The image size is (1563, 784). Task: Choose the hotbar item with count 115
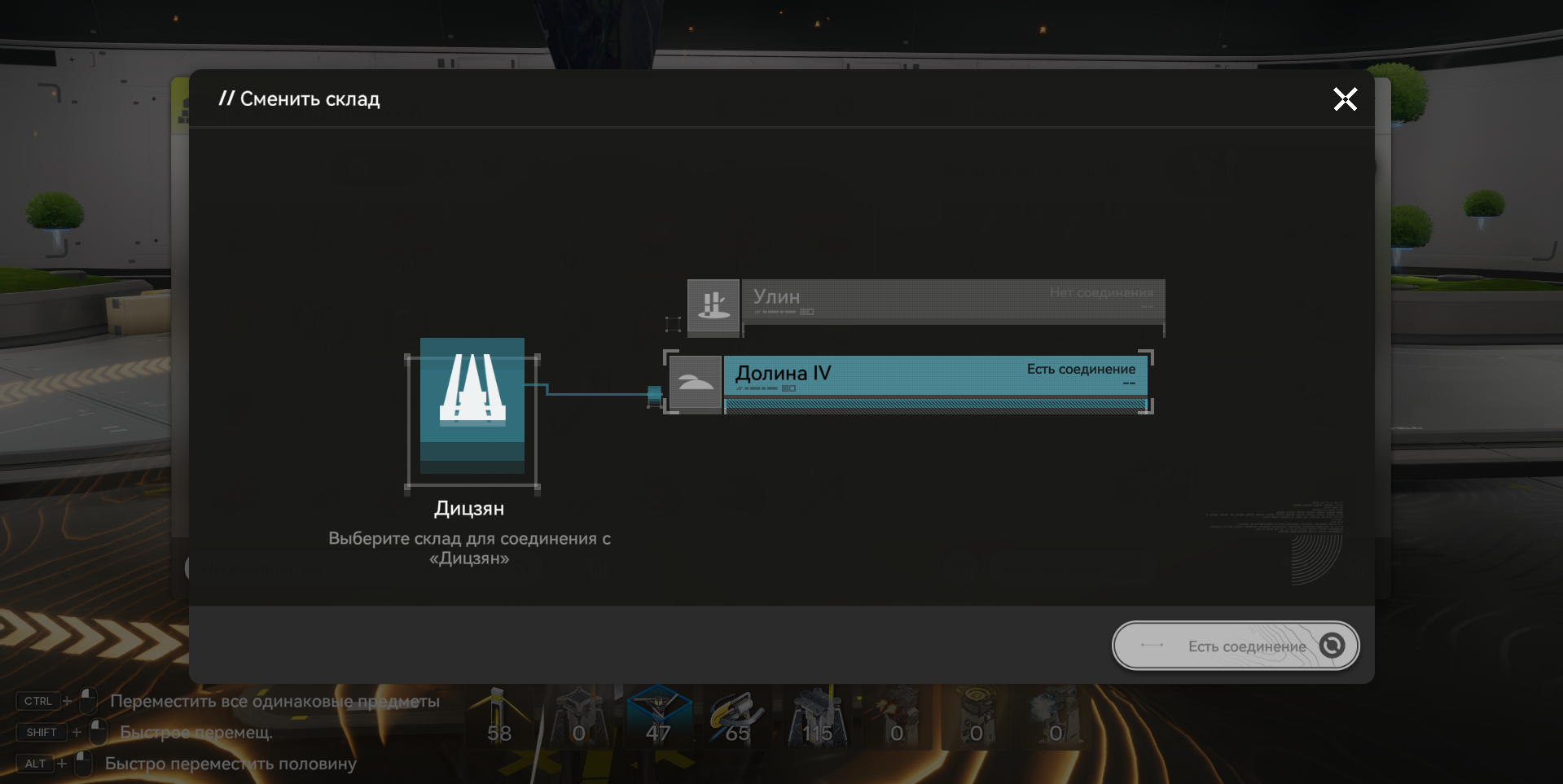coord(817,718)
